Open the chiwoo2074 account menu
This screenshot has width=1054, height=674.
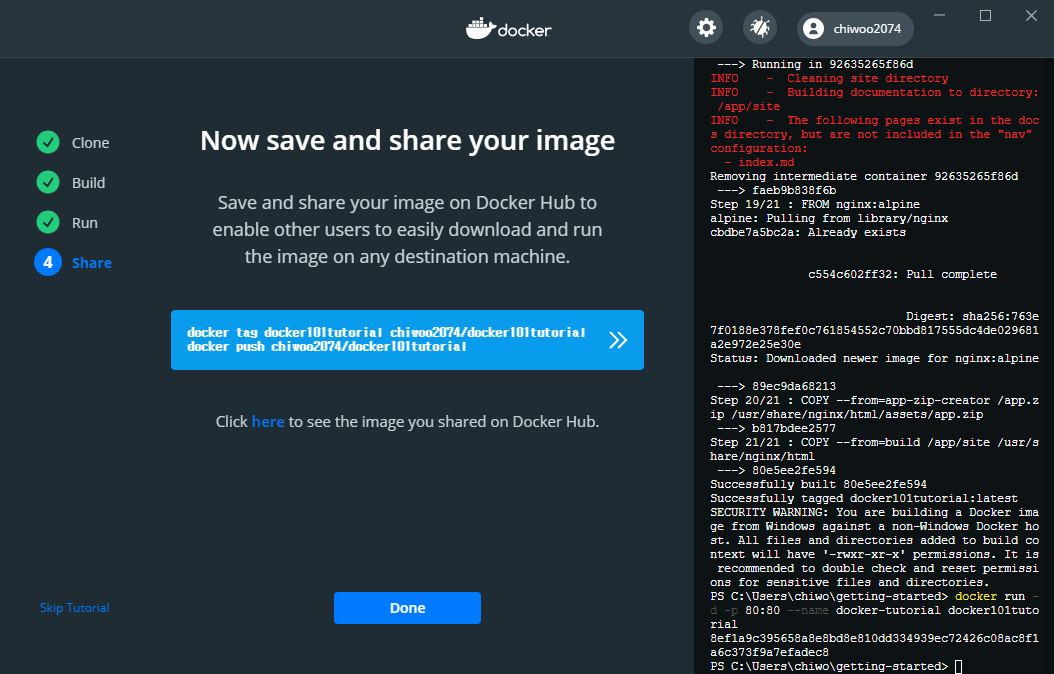(x=855, y=29)
